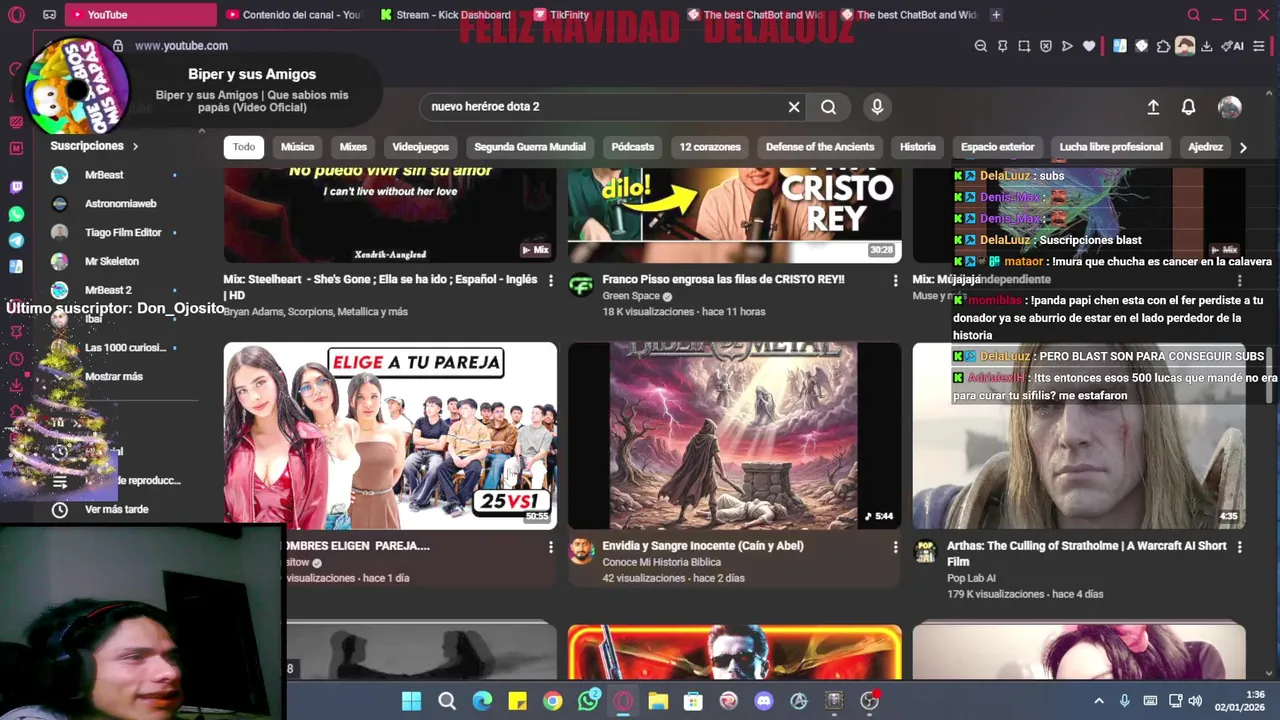Click the www.youtube.com address bar

(x=181, y=46)
